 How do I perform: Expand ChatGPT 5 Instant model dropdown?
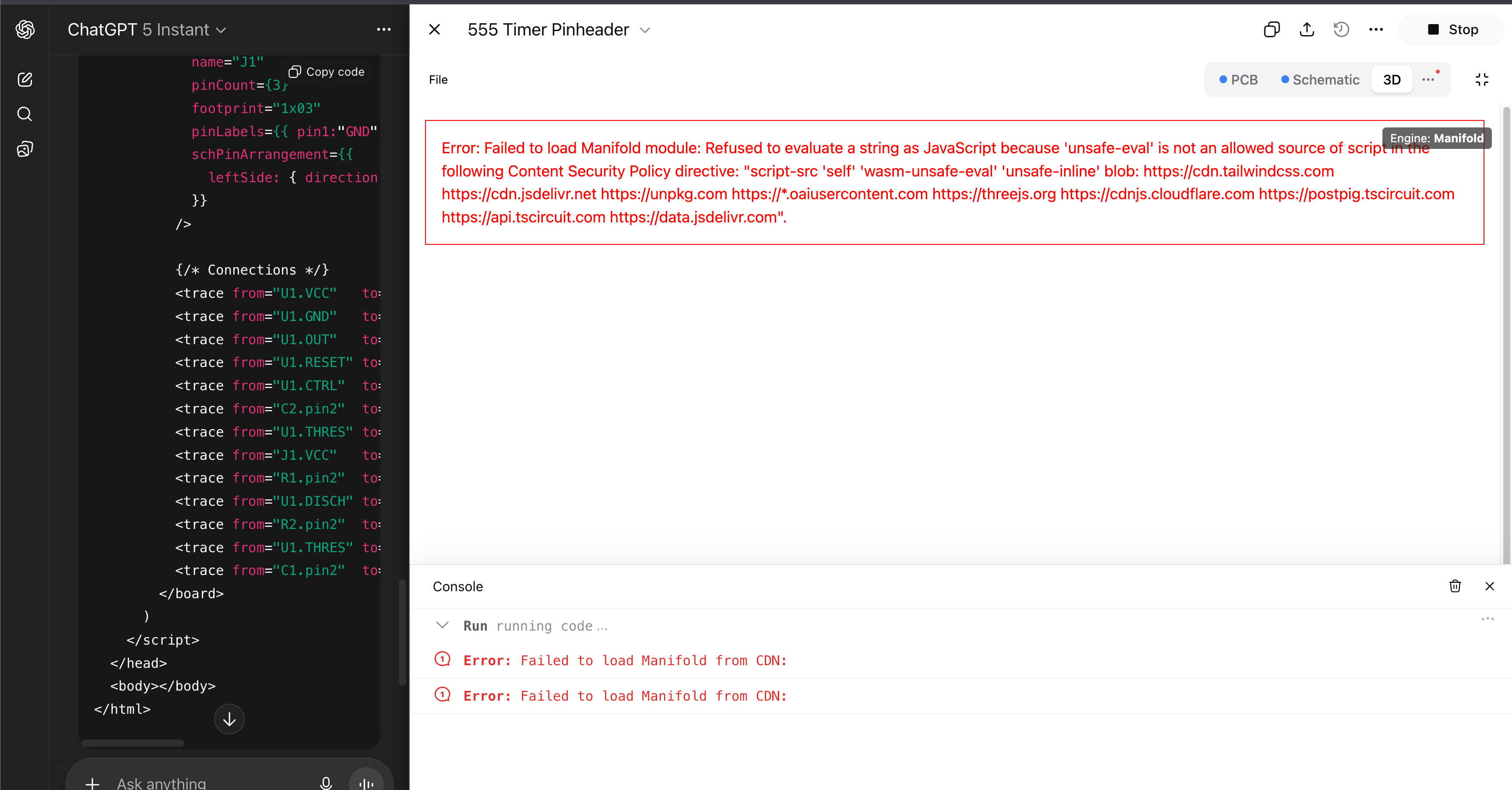point(147,29)
